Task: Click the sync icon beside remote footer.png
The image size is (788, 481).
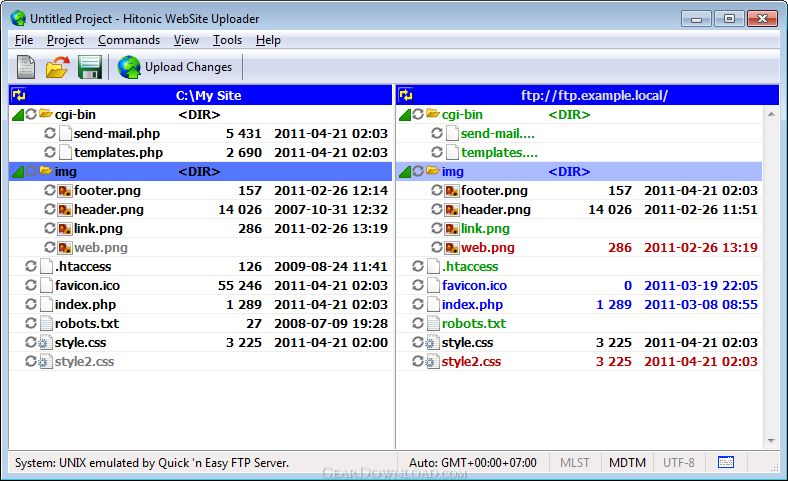Action: coord(437,190)
